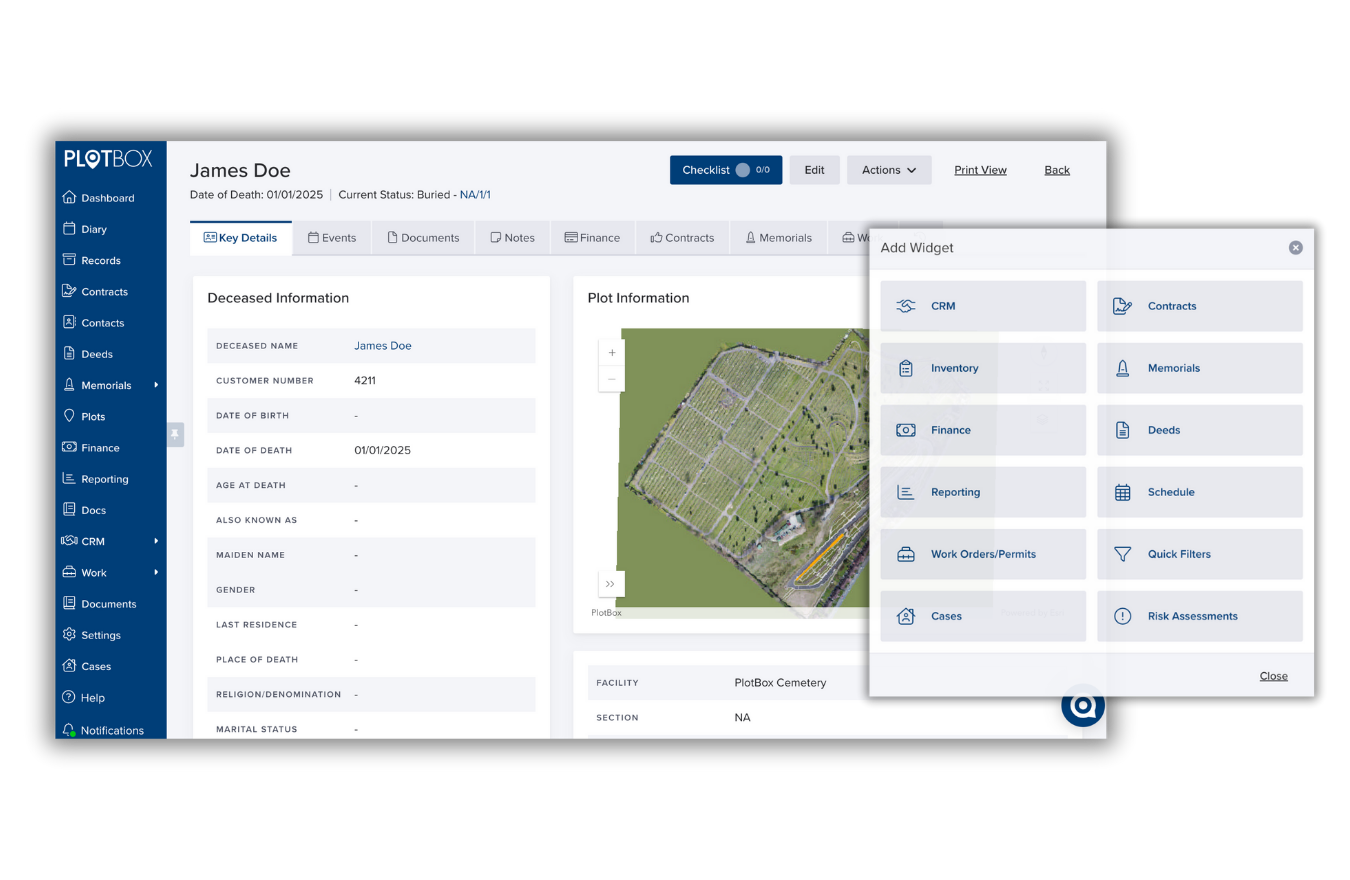Open the Diary calendar icon
This screenshot has width=1350, height=880.
pos(69,229)
